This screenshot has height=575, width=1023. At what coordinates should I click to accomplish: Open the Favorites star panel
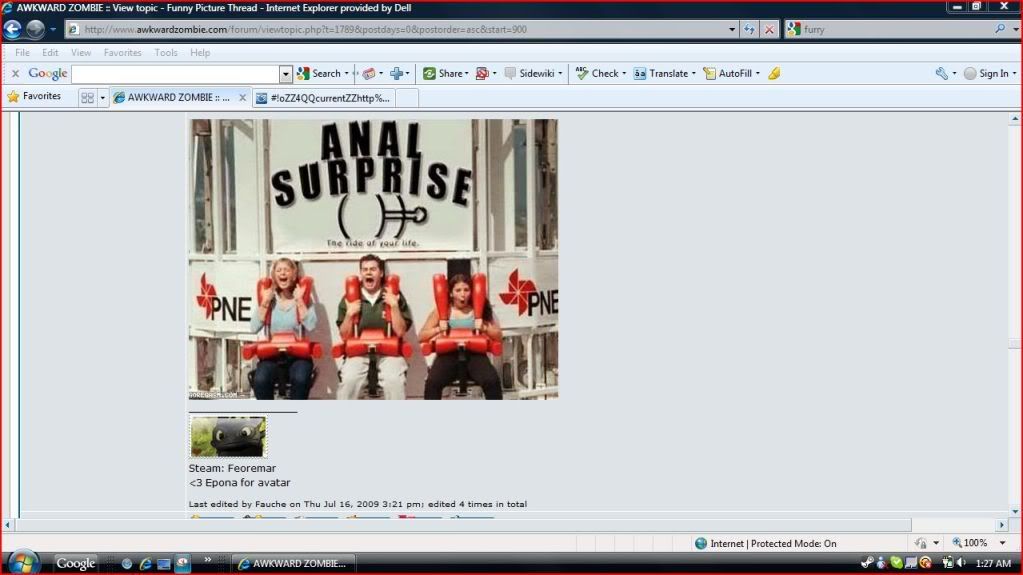(x=34, y=97)
